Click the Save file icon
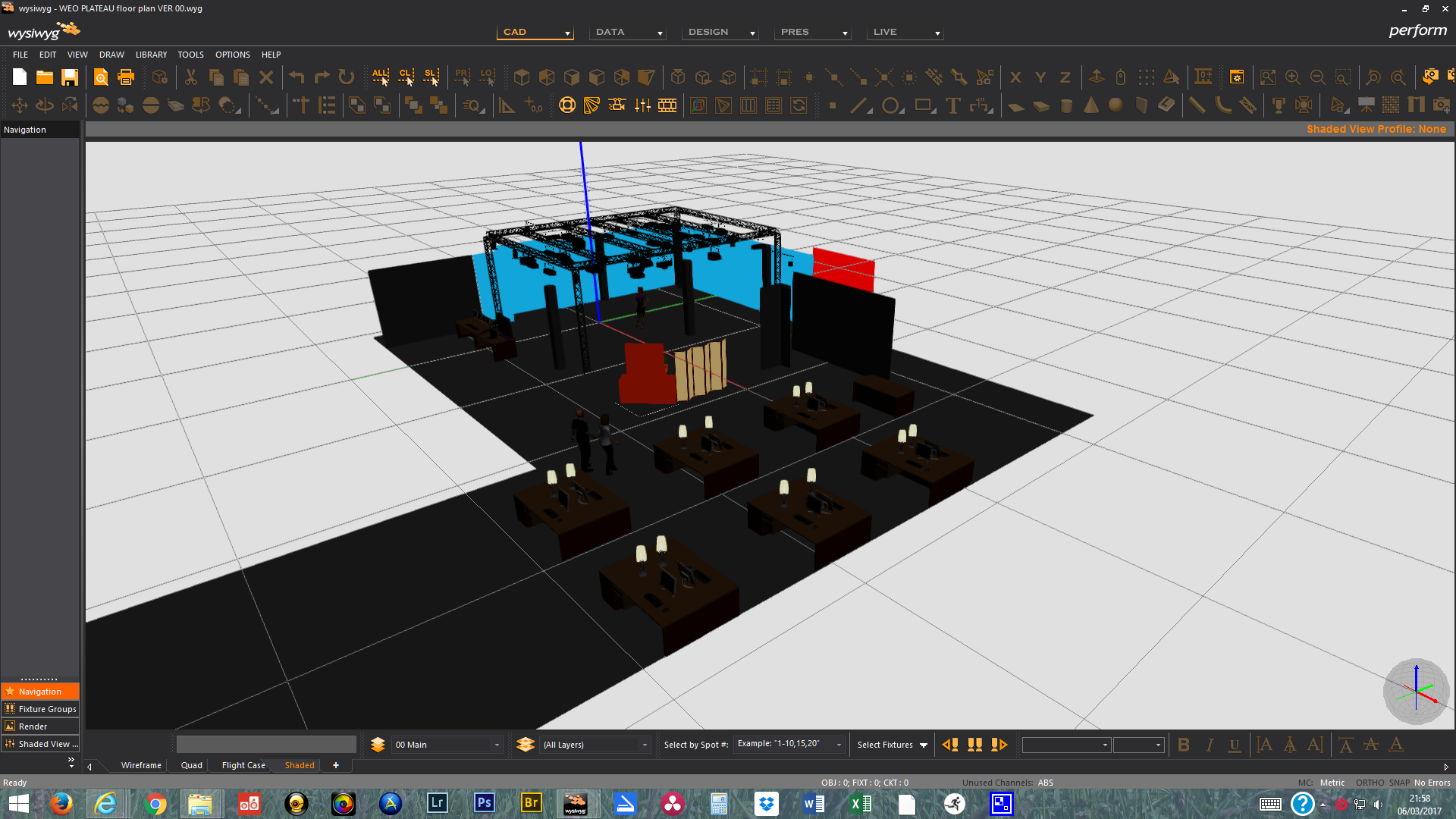Viewport: 1456px width, 819px height. coord(70,77)
